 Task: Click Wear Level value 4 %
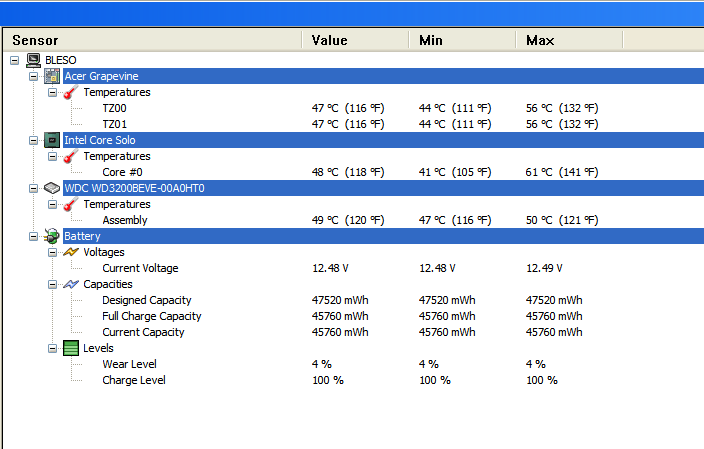pos(322,364)
